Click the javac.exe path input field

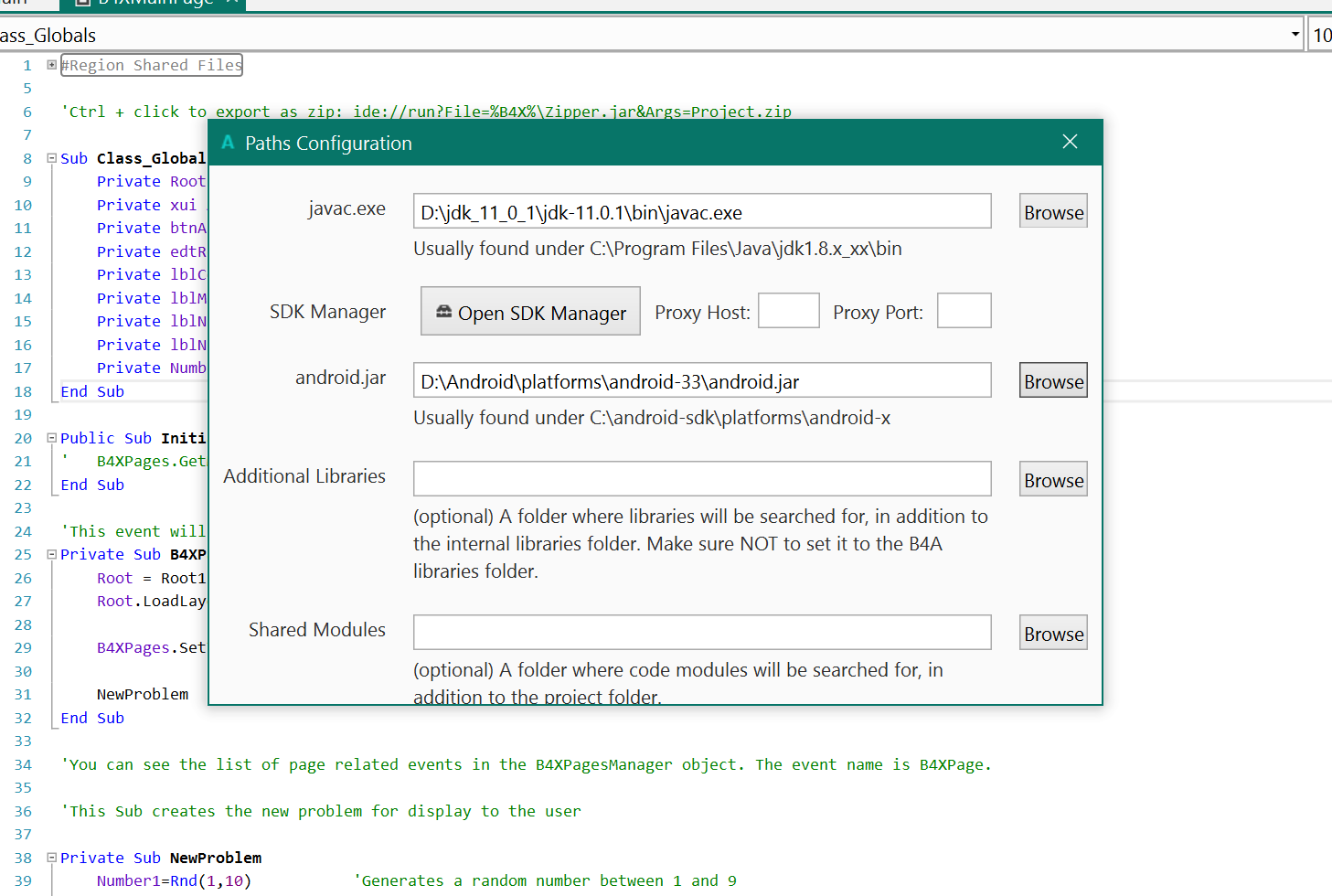tap(702, 211)
